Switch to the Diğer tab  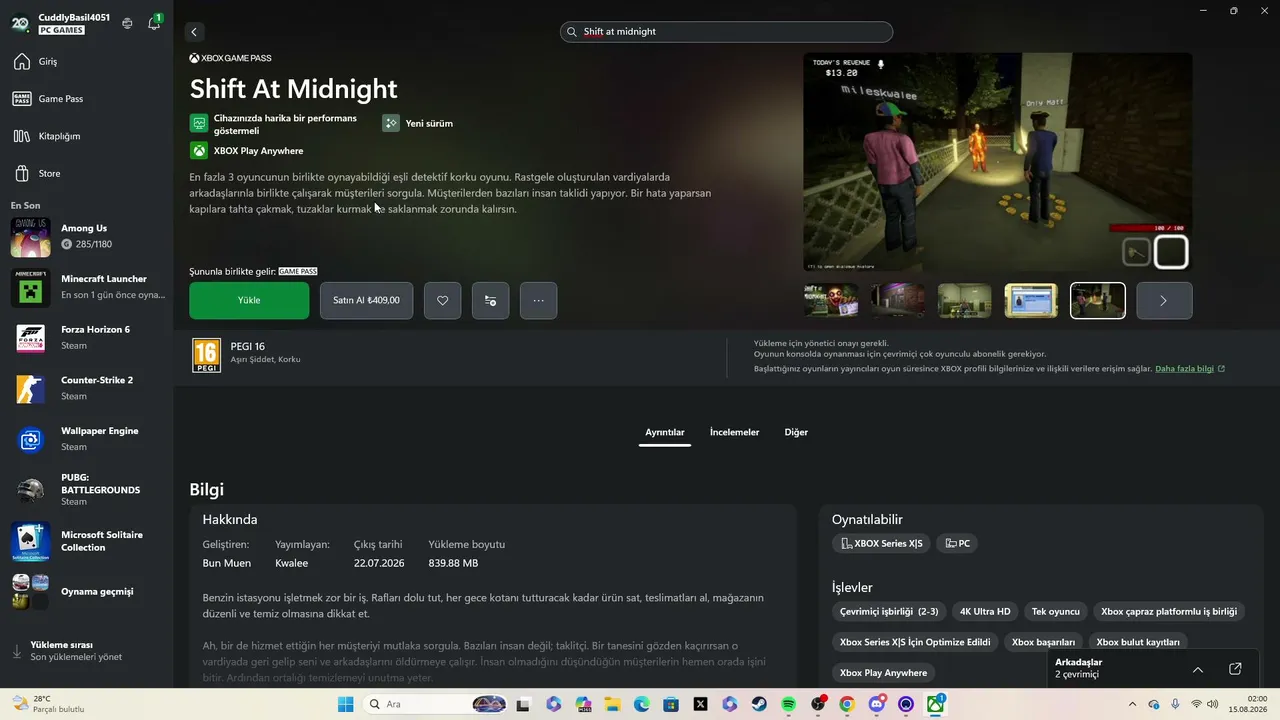[796, 432]
